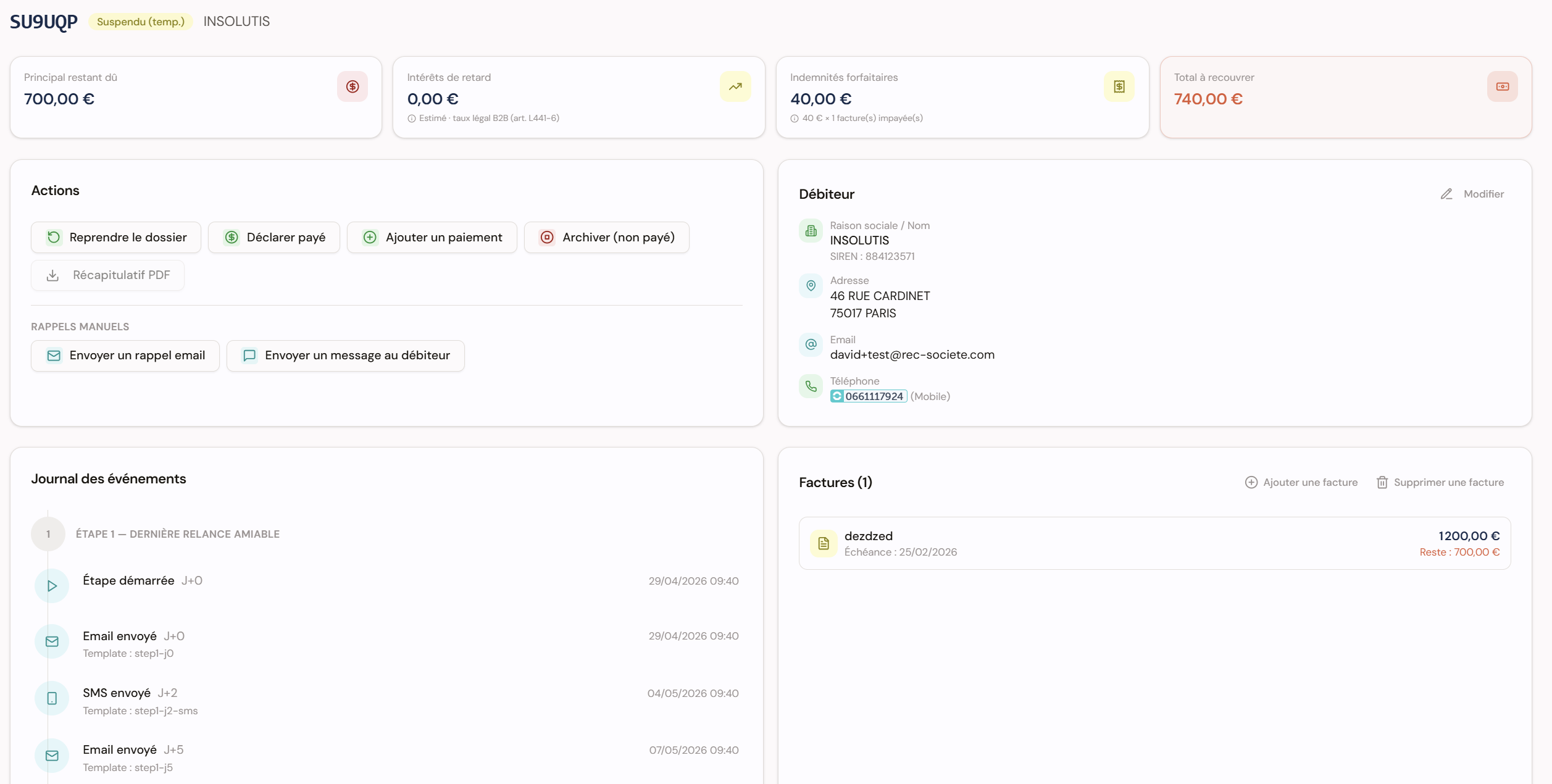1552x784 pixels.
Task: Click the location pin icon next to Adresse
Action: tap(811, 286)
